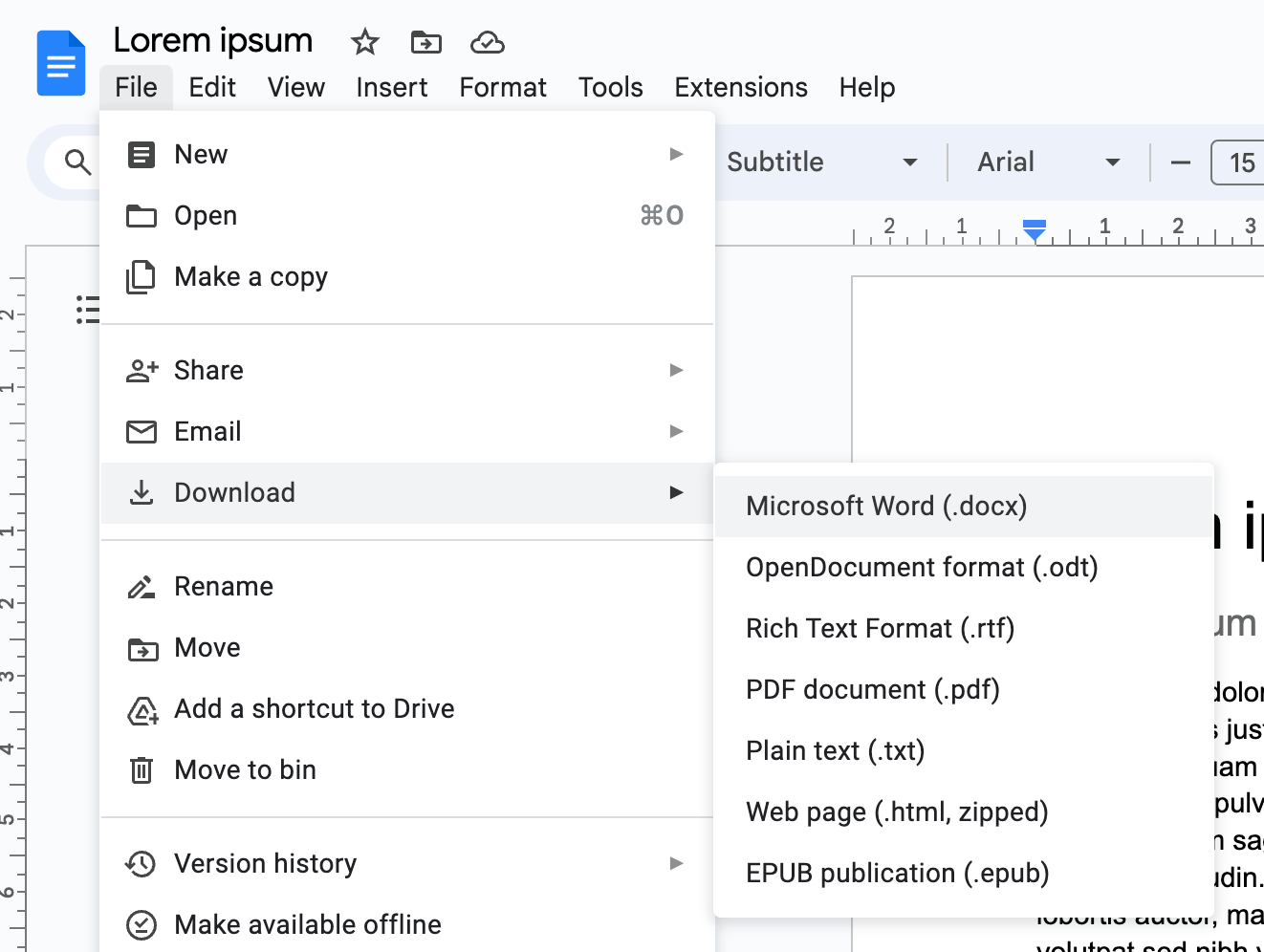Click the Add shortcut to Drive icon
The width and height of the screenshot is (1264, 952).
pyautogui.click(x=142, y=710)
